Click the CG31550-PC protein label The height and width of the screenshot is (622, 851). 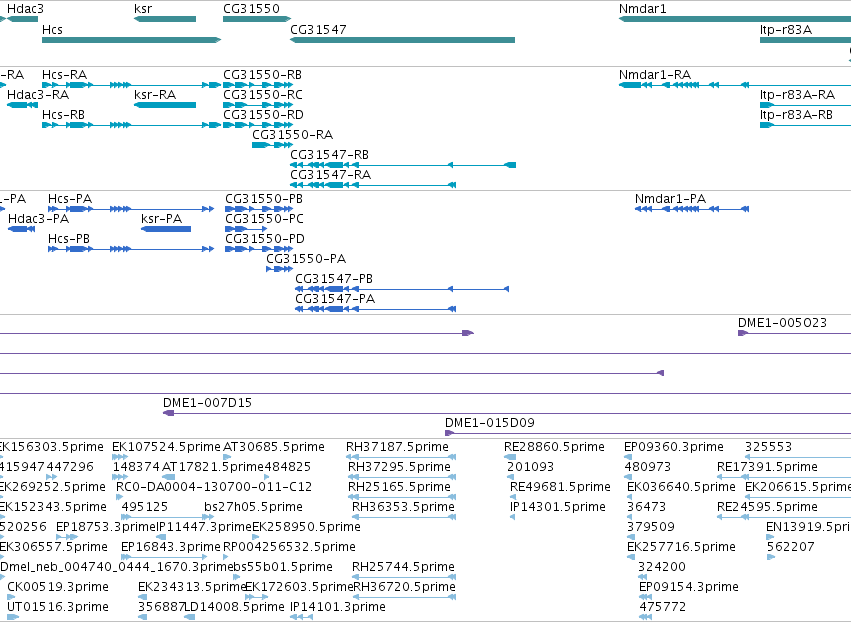click(x=264, y=219)
